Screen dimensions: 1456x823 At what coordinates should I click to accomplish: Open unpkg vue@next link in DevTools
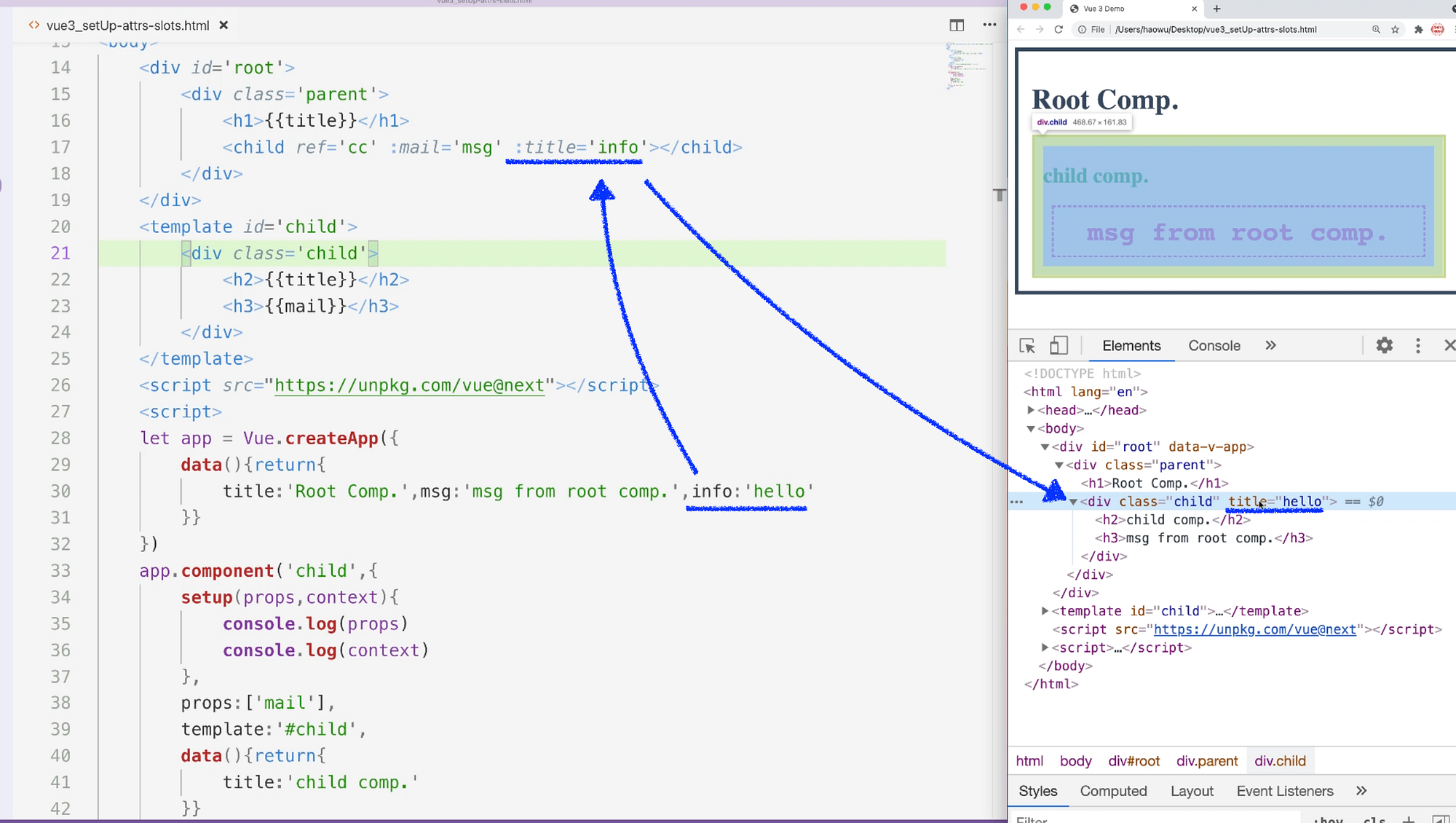[x=1254, y=629]
